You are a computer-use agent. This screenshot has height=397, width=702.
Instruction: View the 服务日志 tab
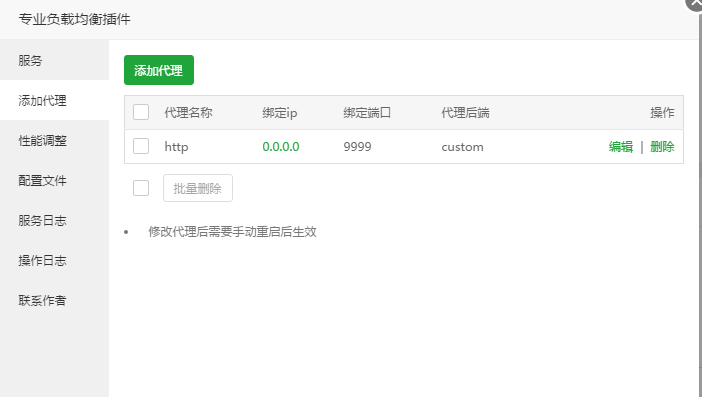54,220
